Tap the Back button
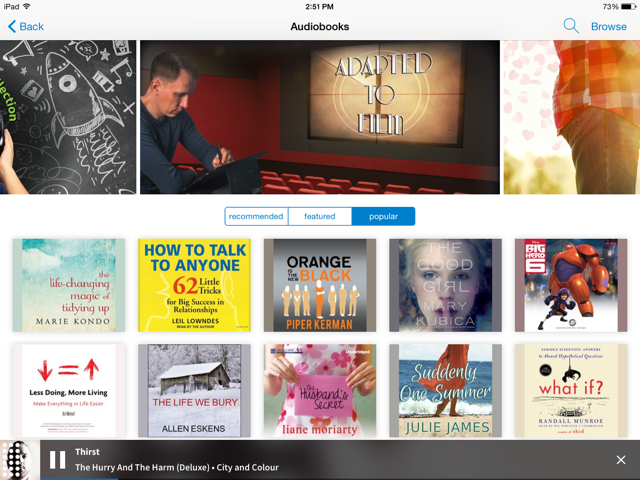The height and width of the screenshot is (480, 640). (x=25, y=27)
